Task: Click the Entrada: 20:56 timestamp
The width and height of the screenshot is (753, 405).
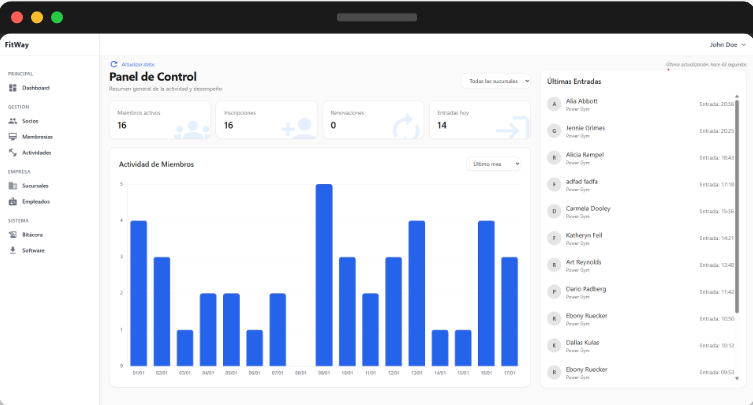Action: pyautogui.click(x=717, y=104)
